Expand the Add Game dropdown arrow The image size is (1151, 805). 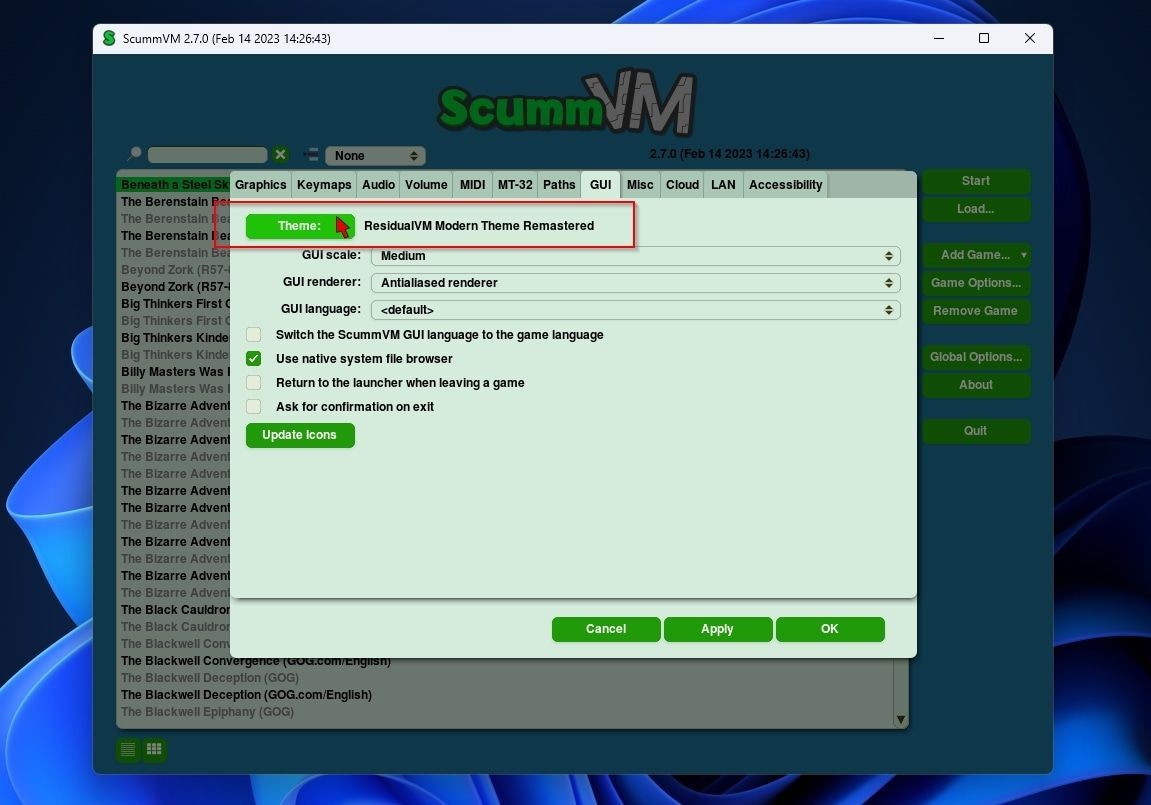[x=1023, y=255]
